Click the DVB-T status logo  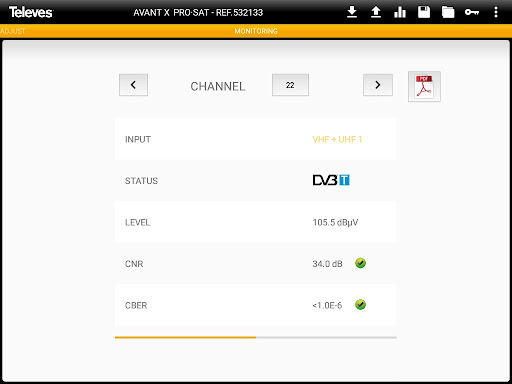(331, 180)
